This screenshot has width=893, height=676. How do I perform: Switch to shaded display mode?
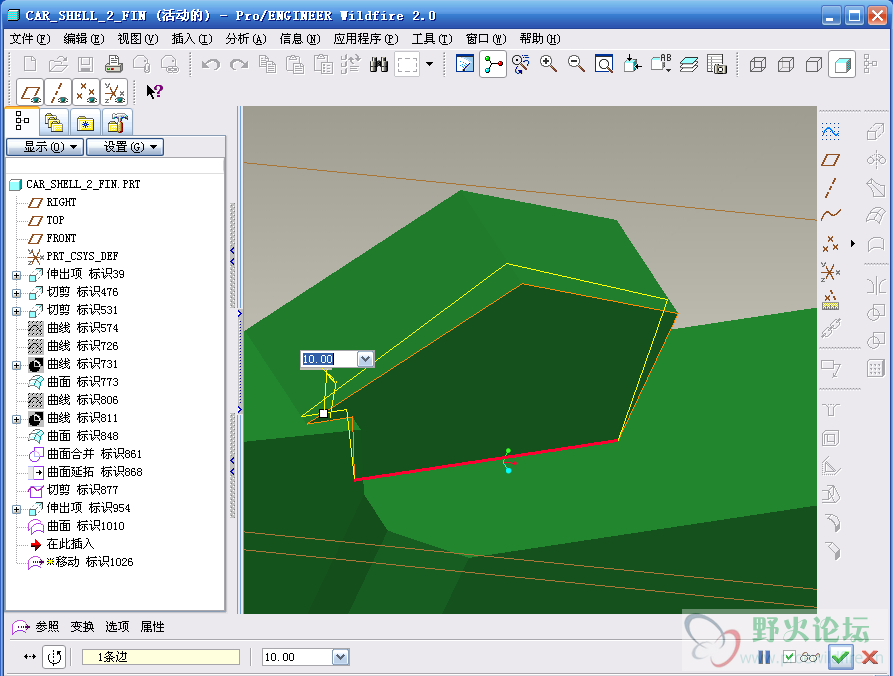pos(842,64)
